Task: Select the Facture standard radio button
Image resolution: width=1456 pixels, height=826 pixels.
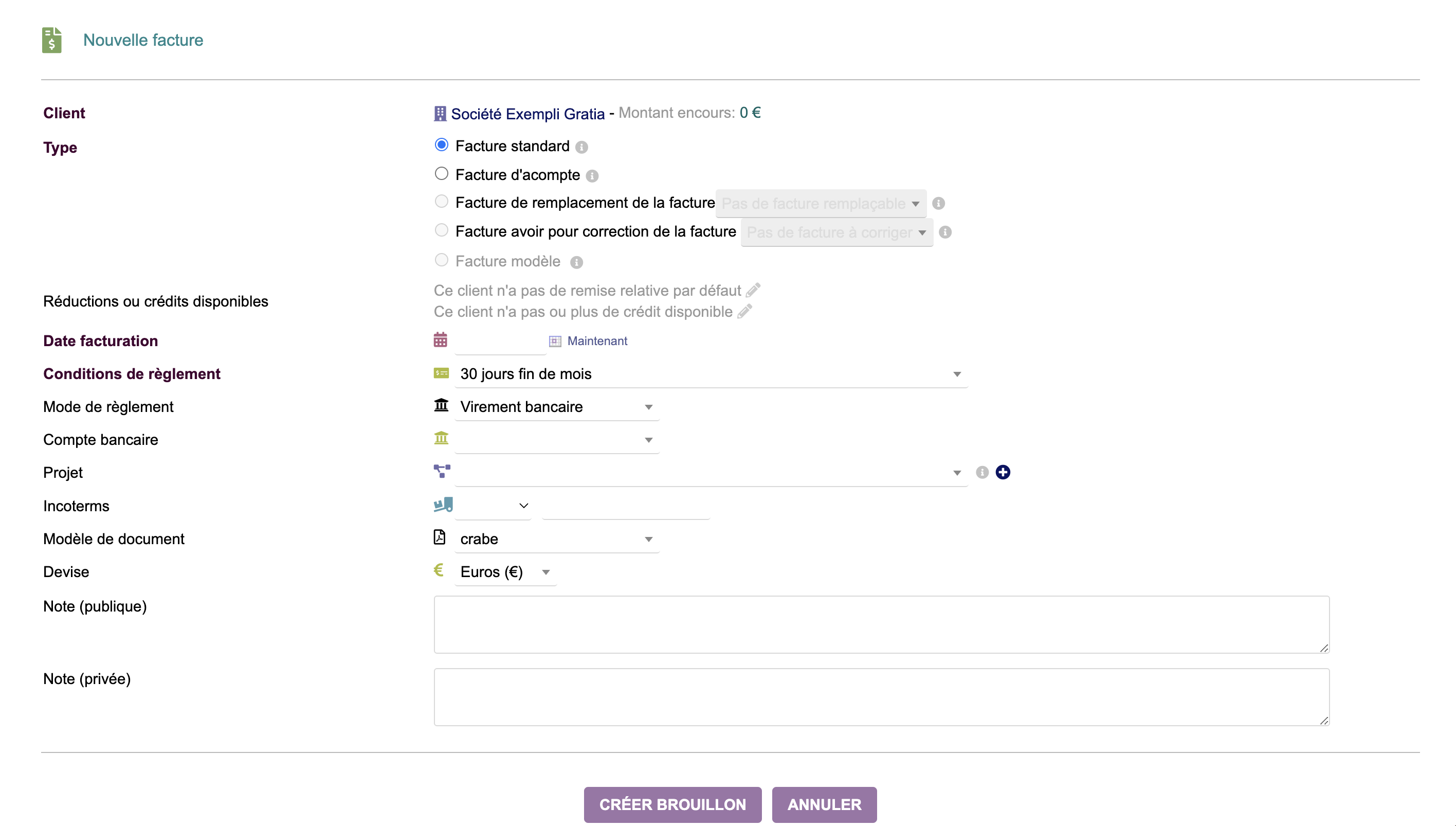Action: pos(441,145)
